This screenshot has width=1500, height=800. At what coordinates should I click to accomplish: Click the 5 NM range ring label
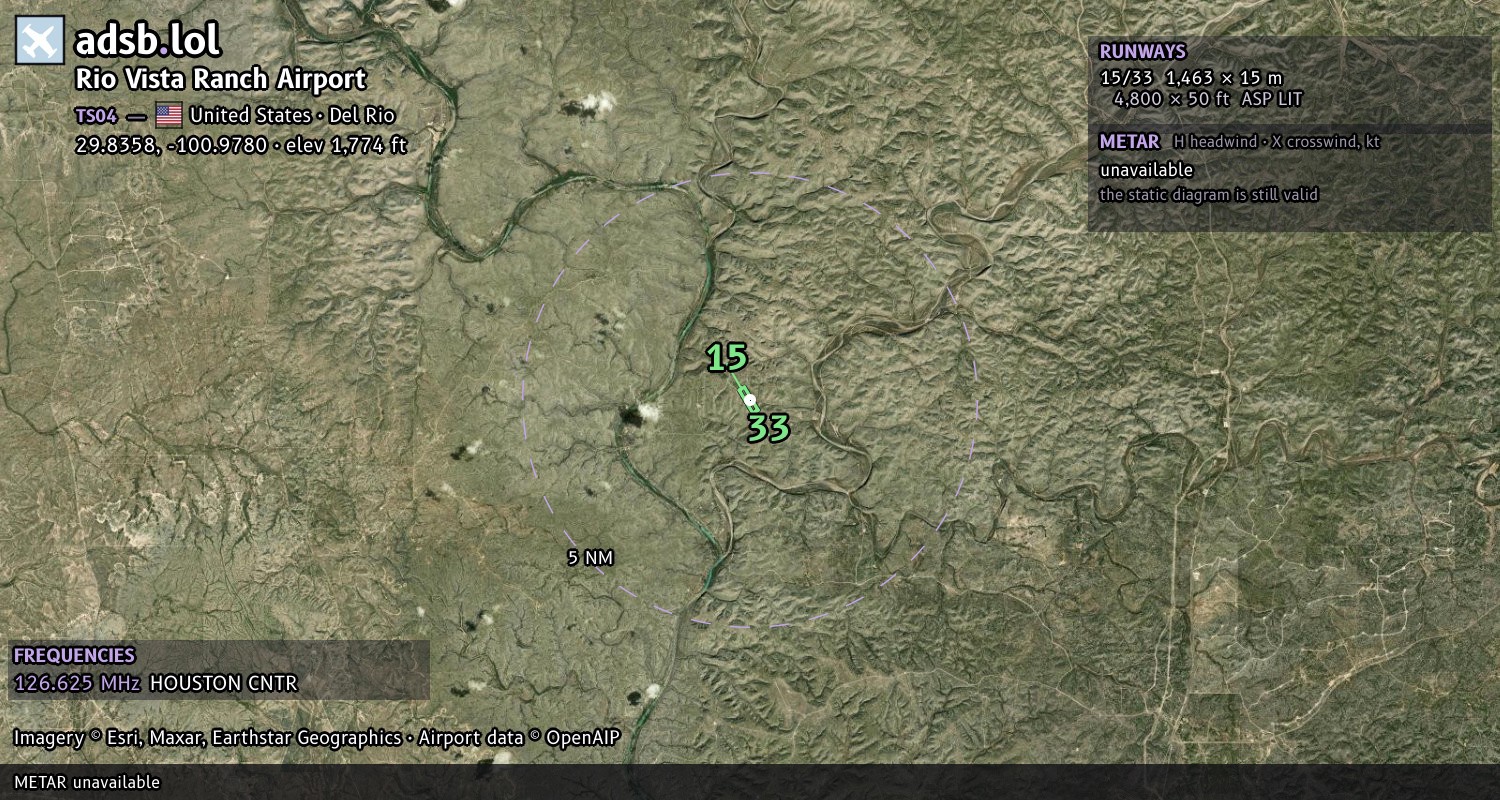[x=590, y=558]
